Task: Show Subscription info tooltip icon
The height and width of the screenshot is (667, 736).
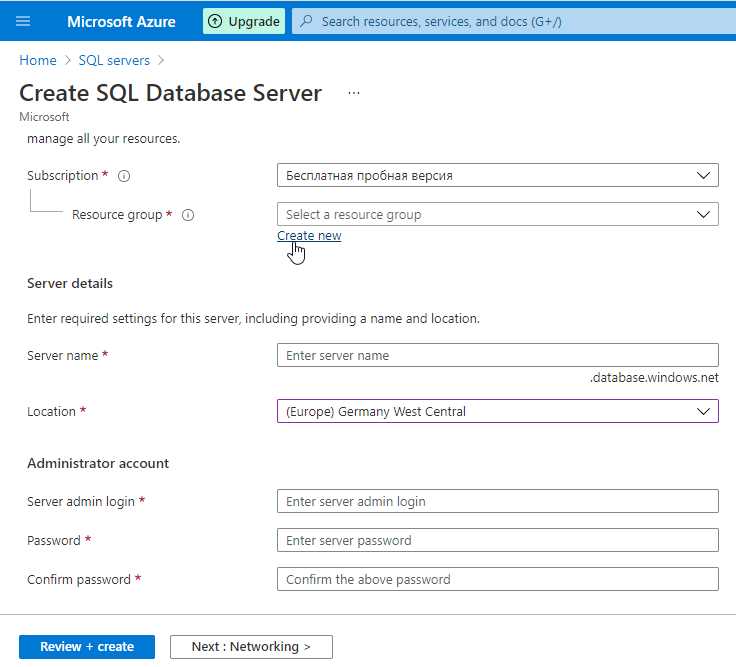Action: click(124, 176)
